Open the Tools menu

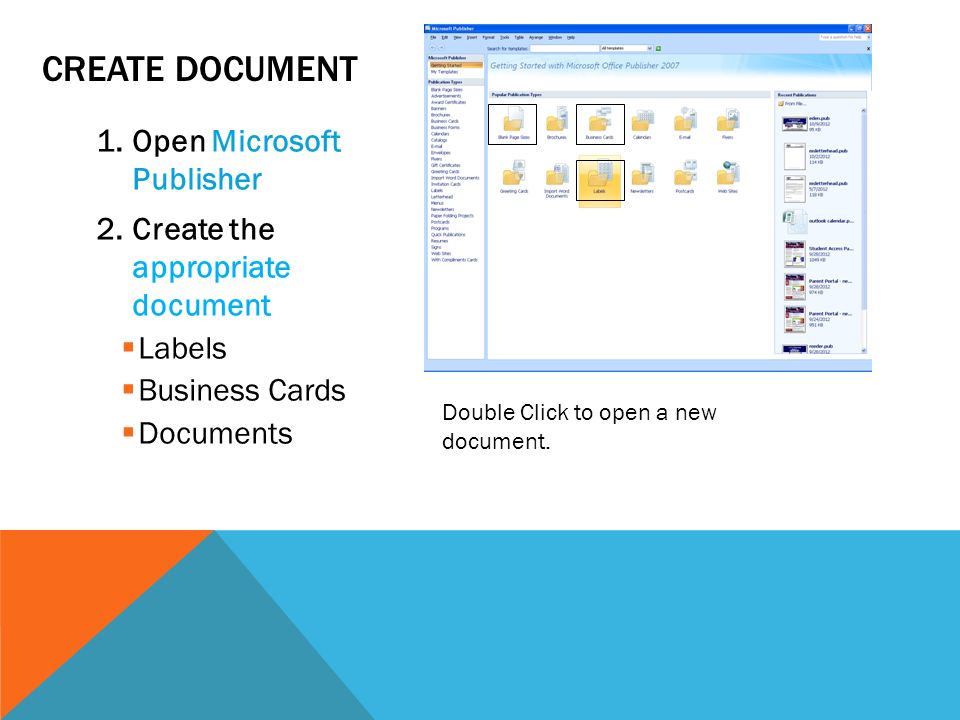pyautogui.click(x=504, y=38)
